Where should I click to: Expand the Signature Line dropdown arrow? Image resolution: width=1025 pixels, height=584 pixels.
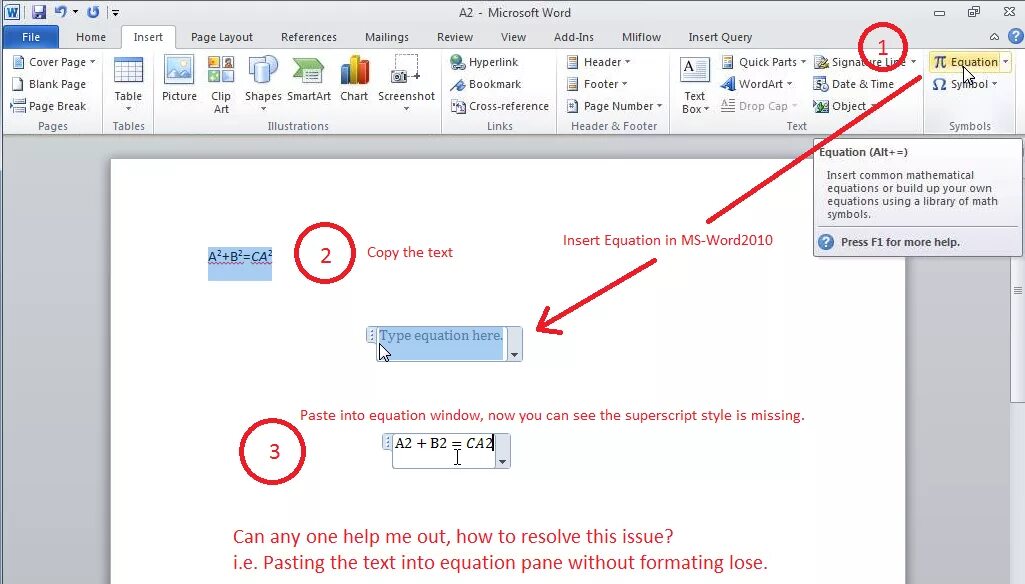(x=913, y=62)
